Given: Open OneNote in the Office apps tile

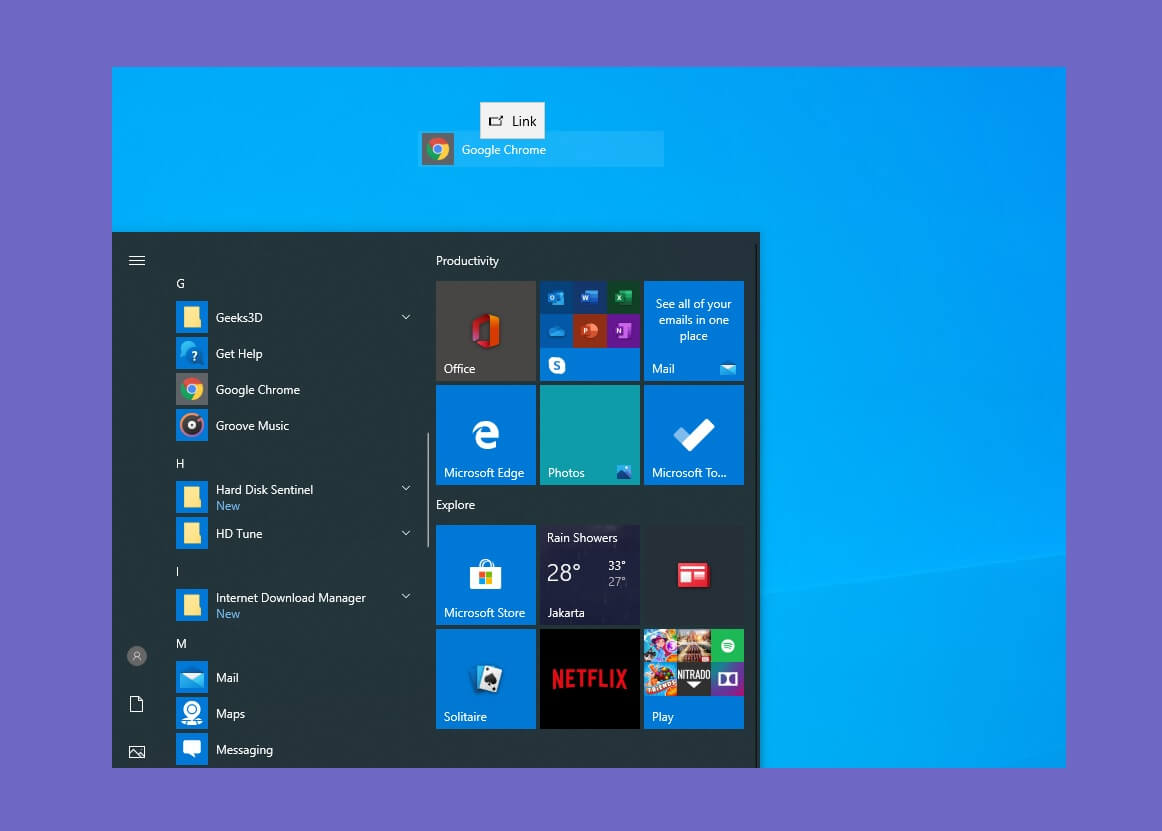Looking at the screenshot, I should coord(623,331).
